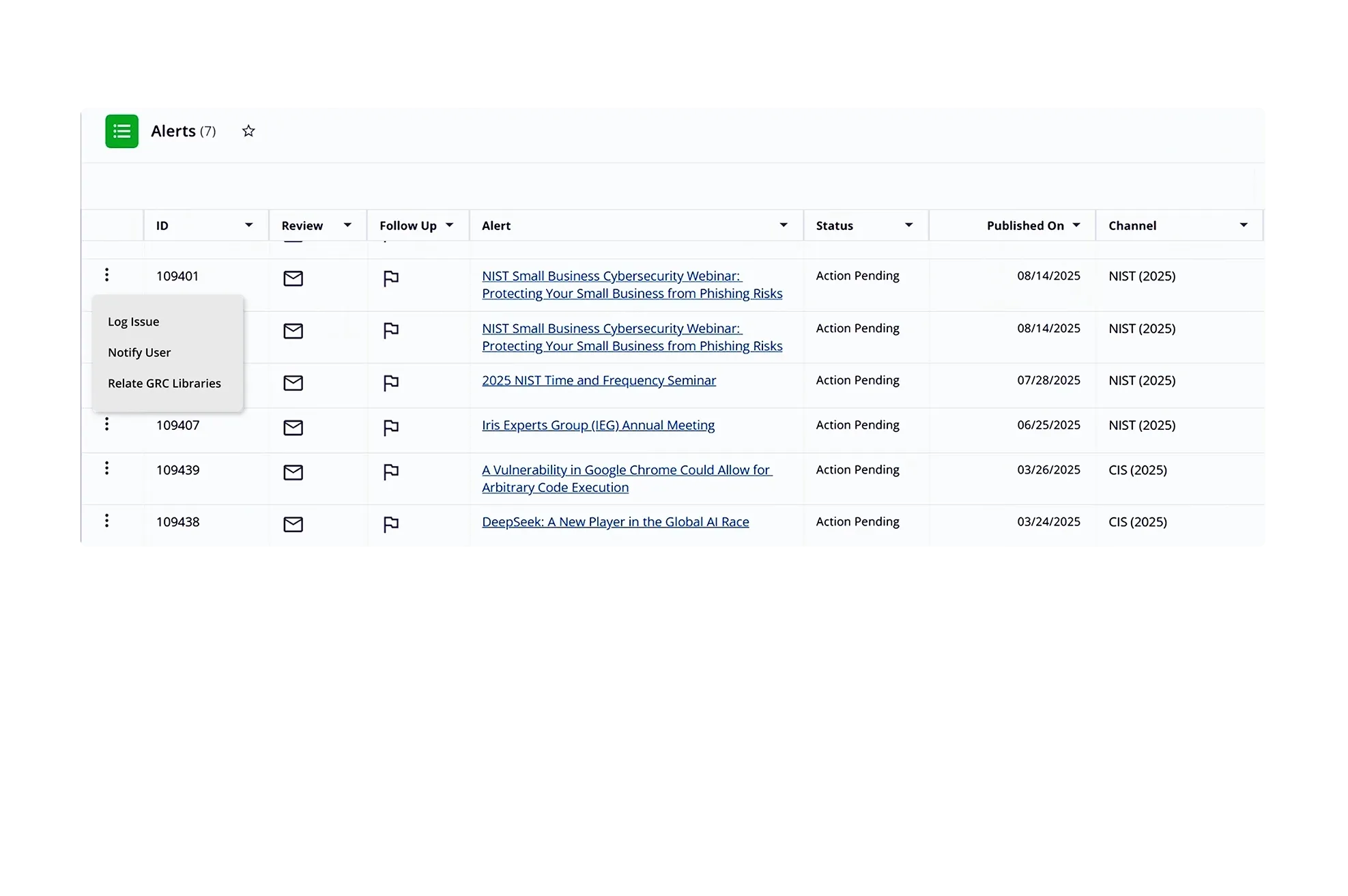
Task: Toggle follow up flag for alert 109401
Action: 390,278
